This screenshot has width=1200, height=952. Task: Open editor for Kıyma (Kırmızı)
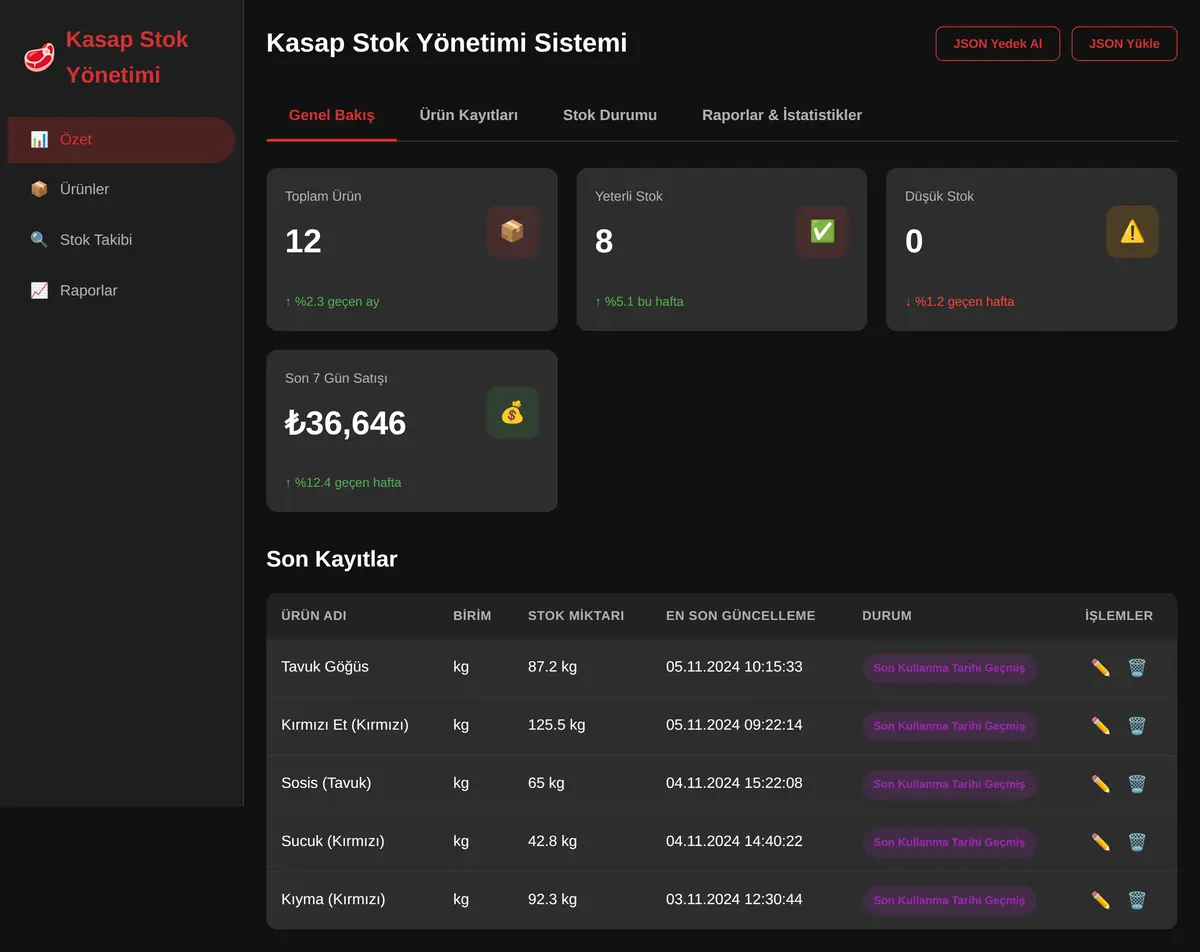[x=1101, y=900]
